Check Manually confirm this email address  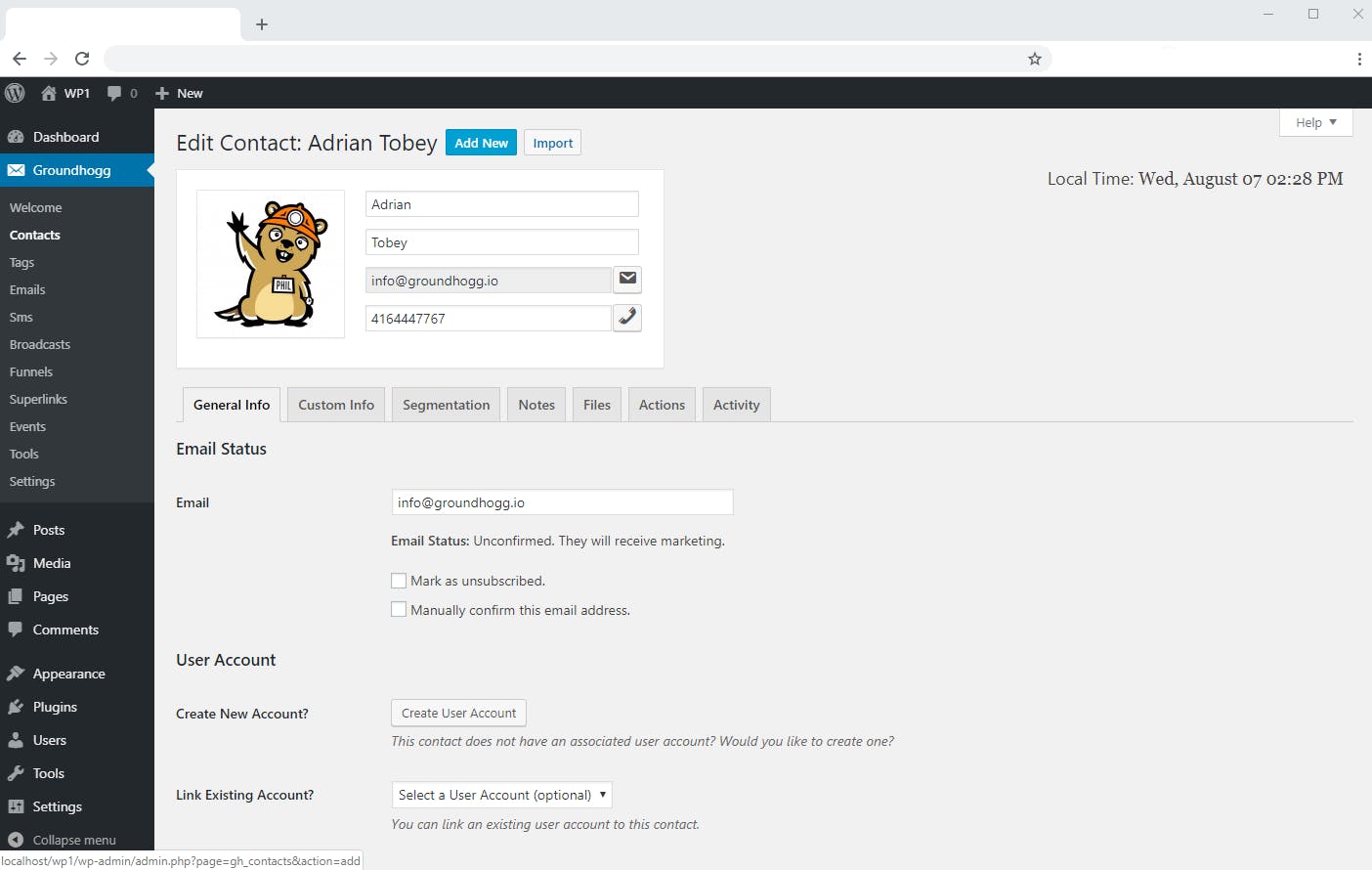(x=399, y=610)
